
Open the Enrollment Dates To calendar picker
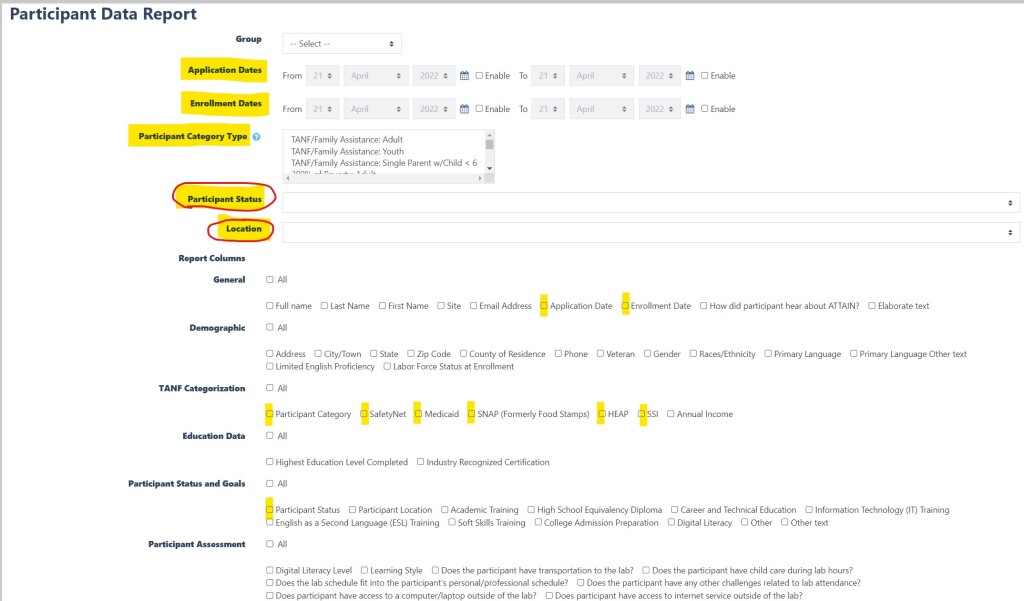[x=690, y=109]
